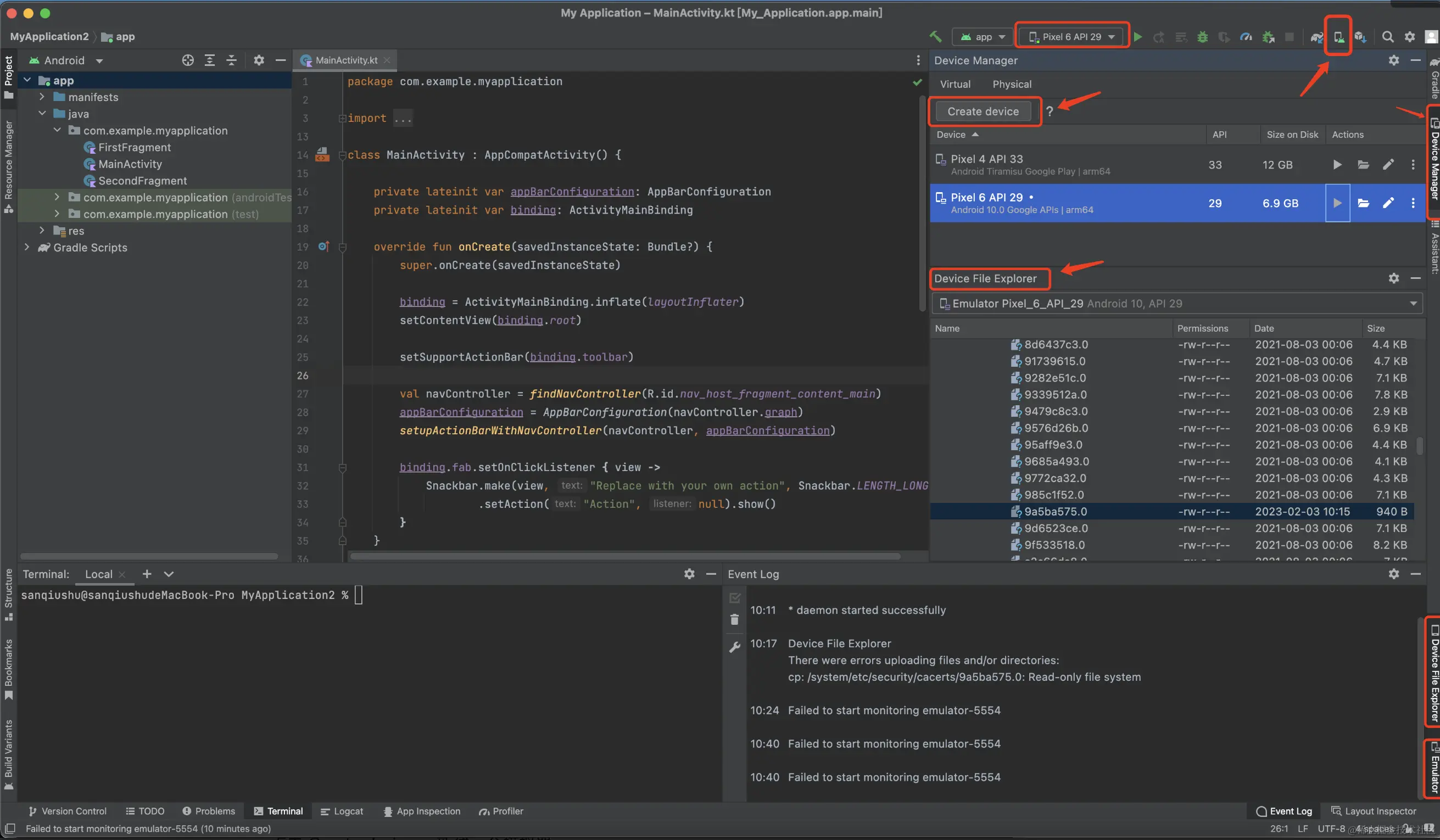Toggle the Emulator side tool window
The height and width of the screenshot is (840, 1440).
click(x=1433, y=769)
